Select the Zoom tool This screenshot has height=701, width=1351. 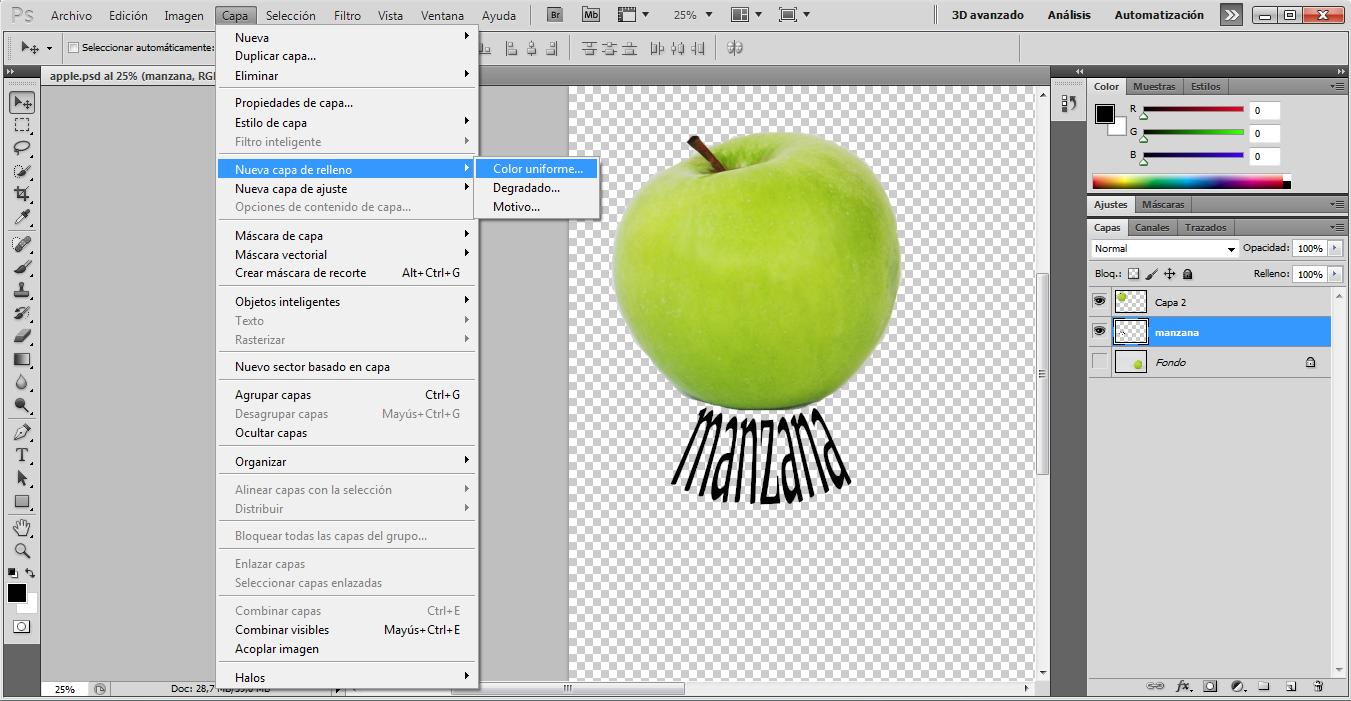[x=20, y=550]
